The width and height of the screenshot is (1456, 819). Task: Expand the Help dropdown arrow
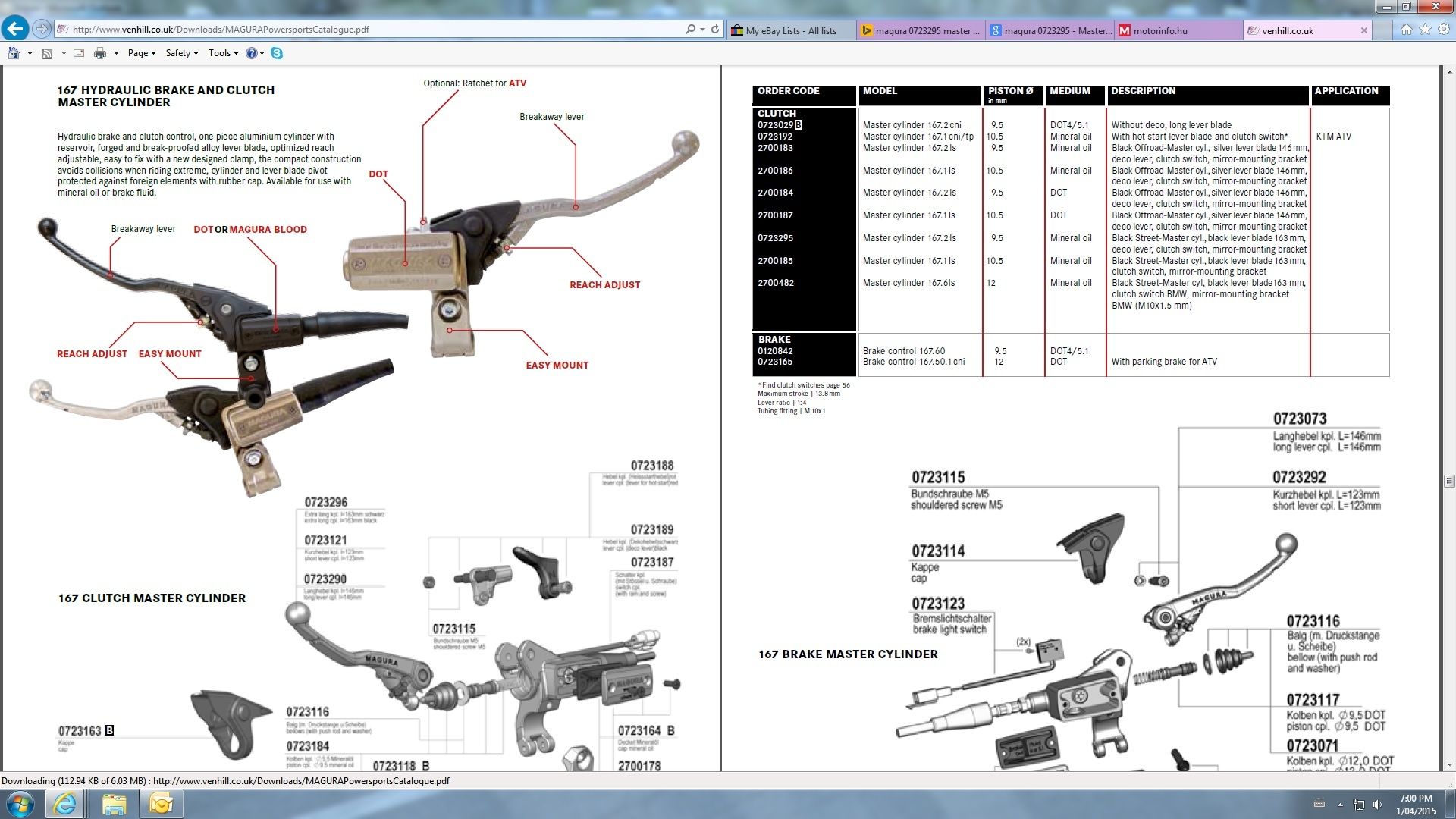(x=262, y=53)
